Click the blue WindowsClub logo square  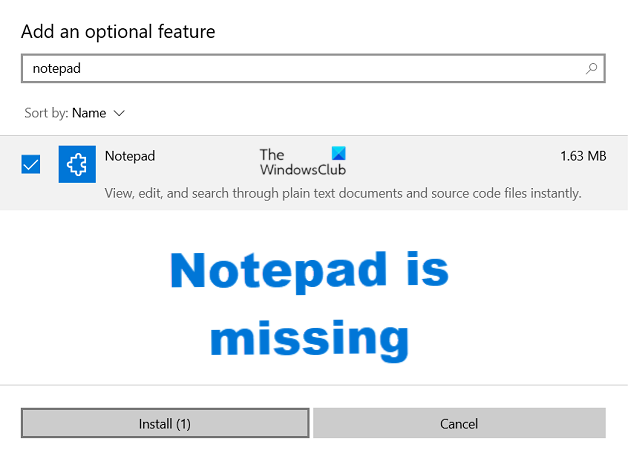pyautogui.click(x=337, y=154)
